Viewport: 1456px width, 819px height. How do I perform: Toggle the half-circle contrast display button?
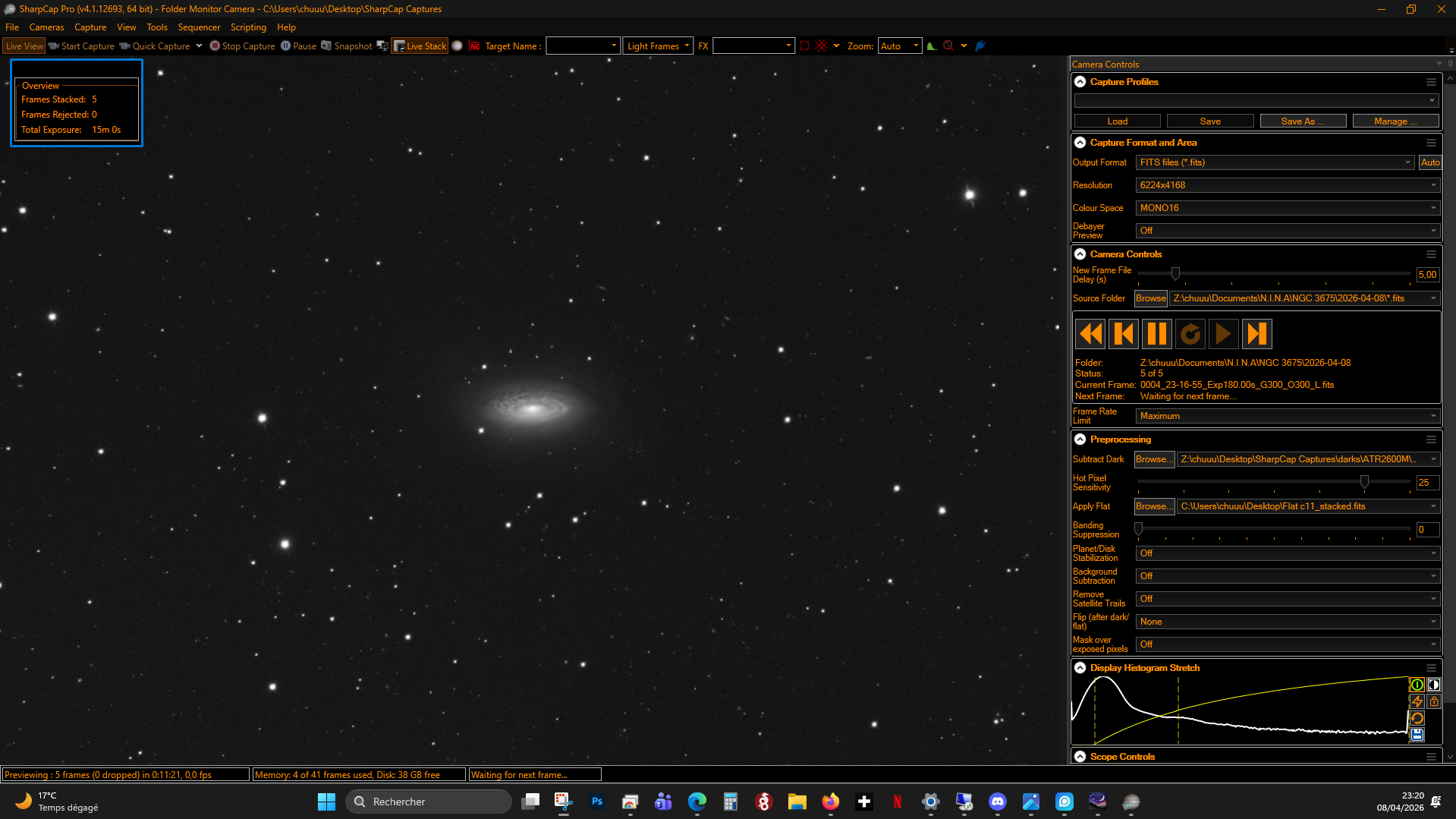point(1433,685)
